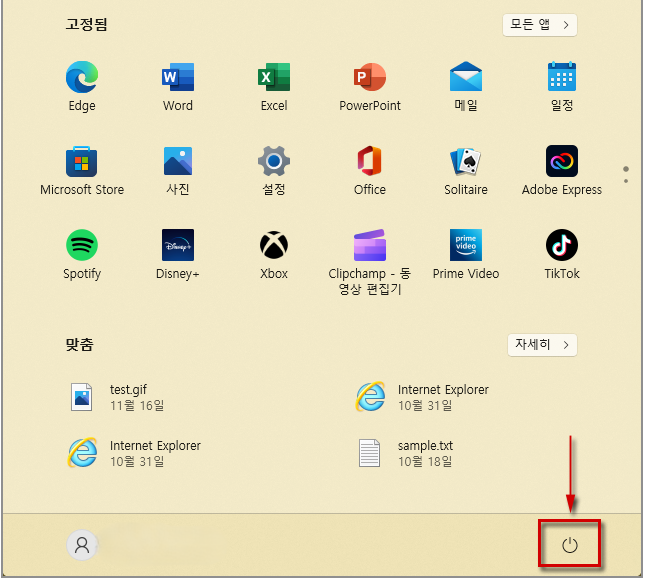Open the 일정 calendar app

(562, 86)
